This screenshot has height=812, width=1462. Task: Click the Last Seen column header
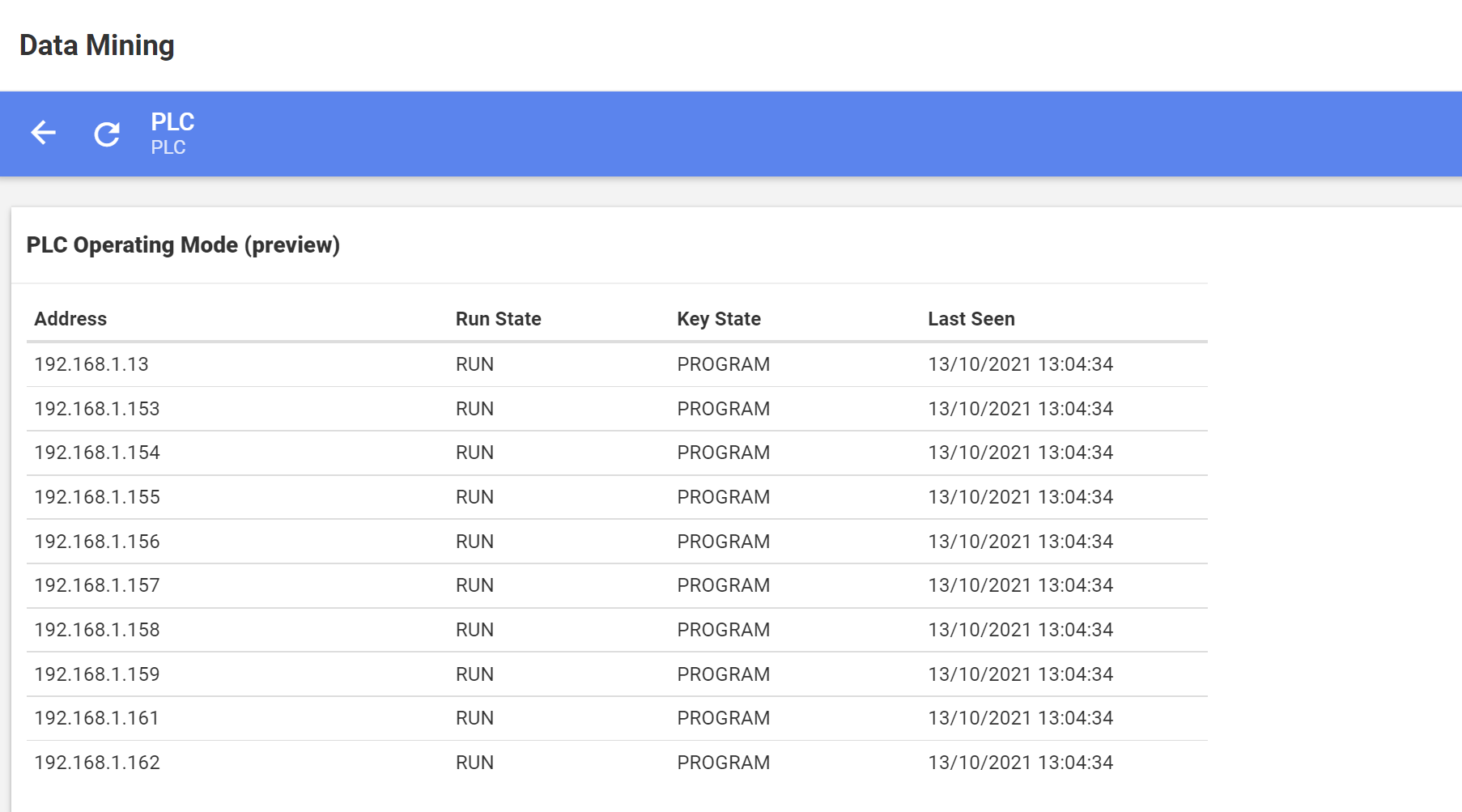[x=971, y=319]
